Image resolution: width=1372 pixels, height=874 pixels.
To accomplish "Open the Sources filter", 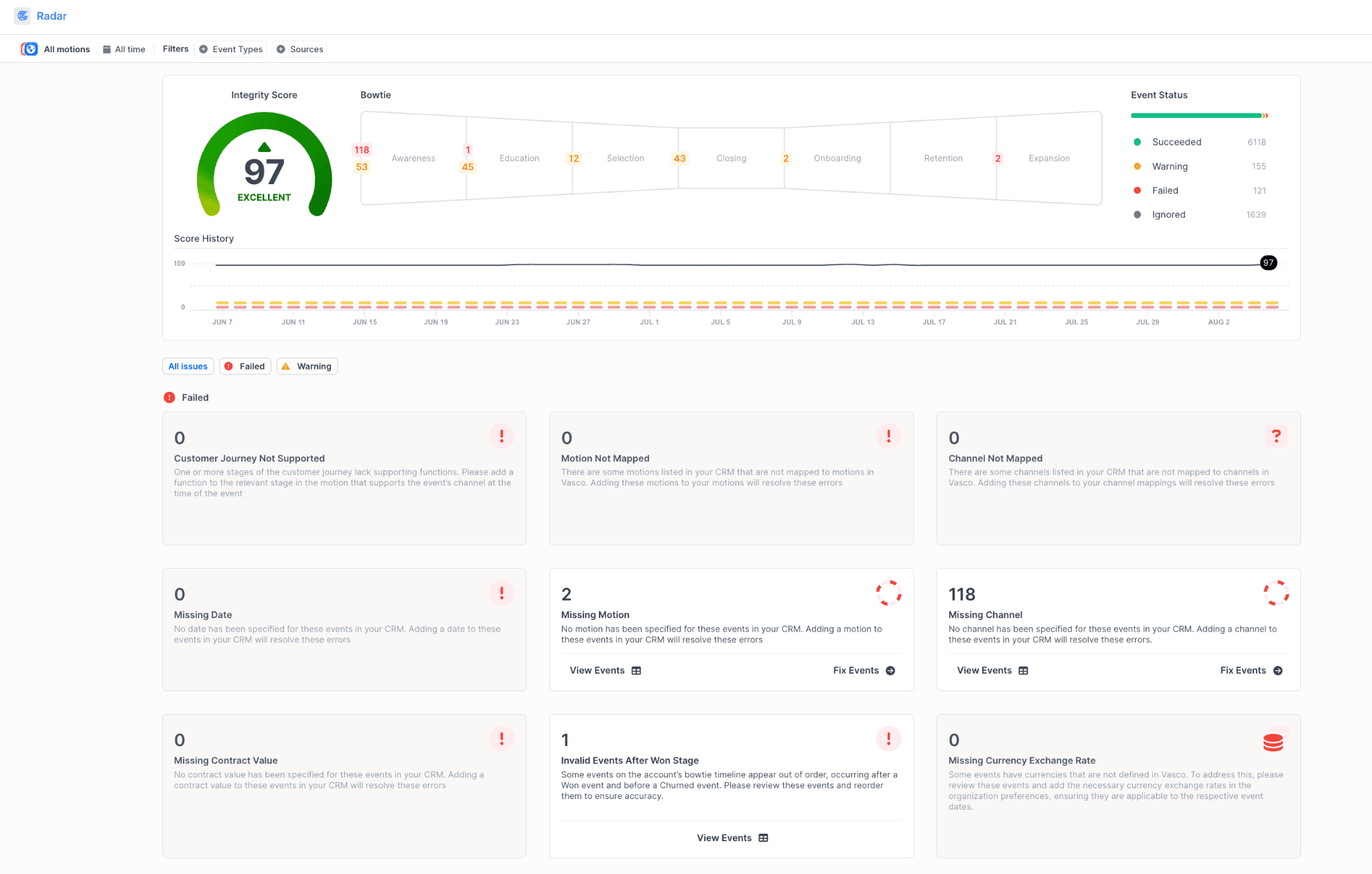I will (x=299, y=48).
